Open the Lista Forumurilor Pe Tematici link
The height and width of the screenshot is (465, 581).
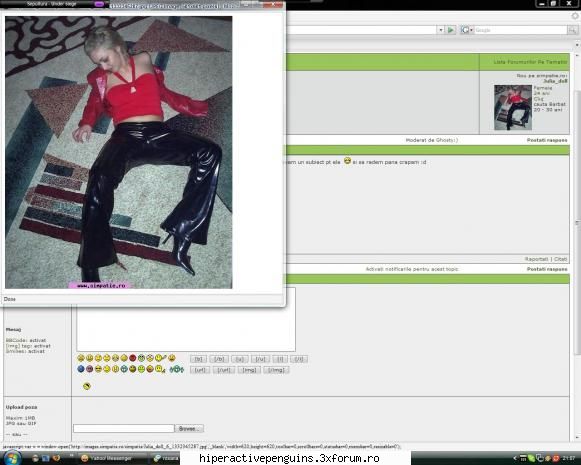pos(530,62)
